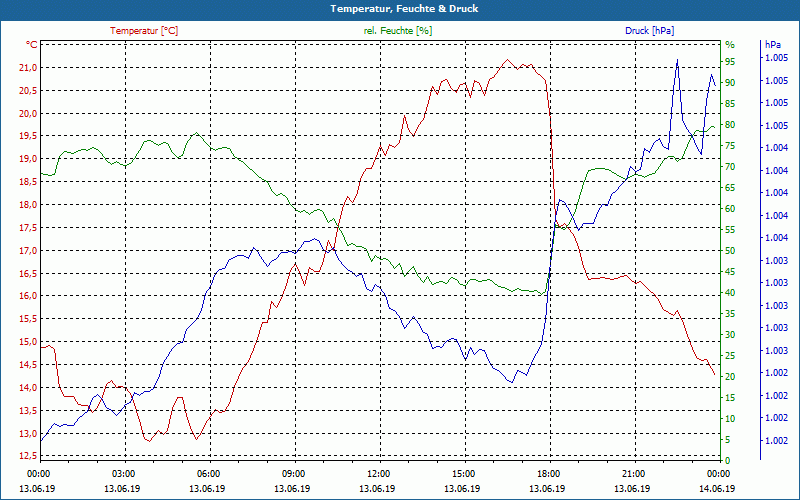Click the '80' humidity axis value
Image resolution: width=800 pixels, height=500 pixels.
click(730, 125)
